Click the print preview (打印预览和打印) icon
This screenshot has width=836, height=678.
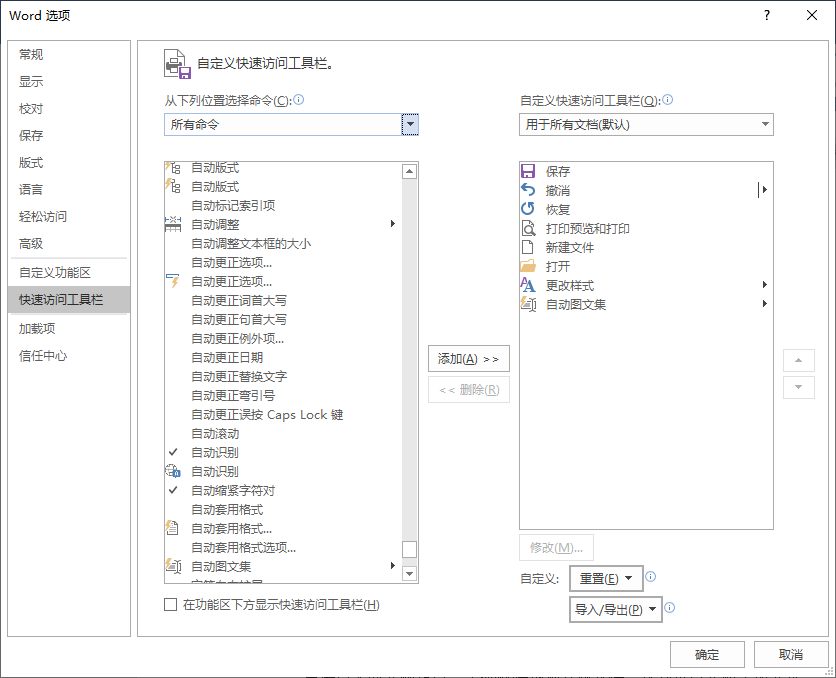coord(528,228)
